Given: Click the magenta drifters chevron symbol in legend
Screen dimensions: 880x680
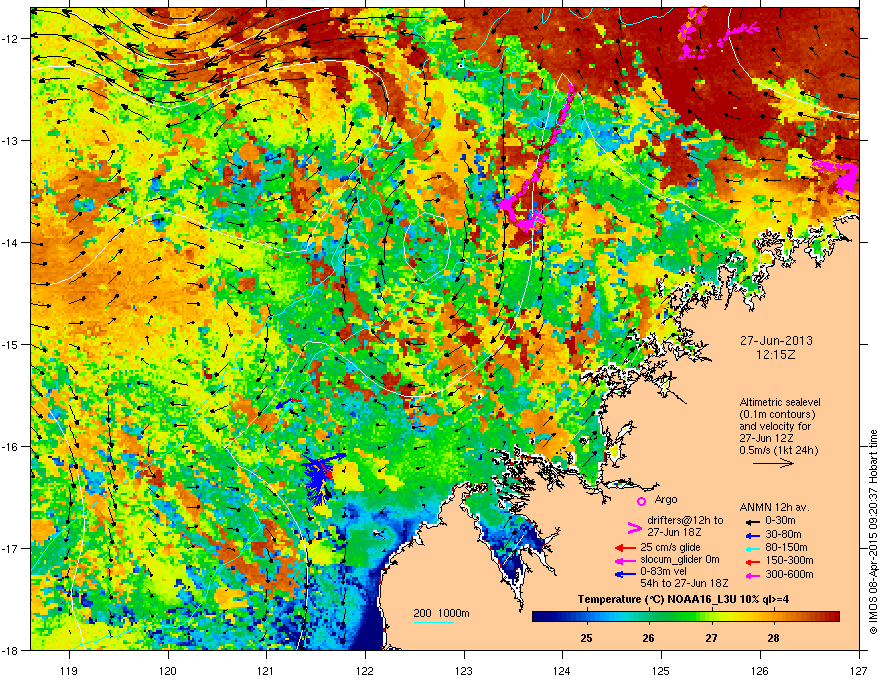Looking at the screenshot, I should point(634,527).
